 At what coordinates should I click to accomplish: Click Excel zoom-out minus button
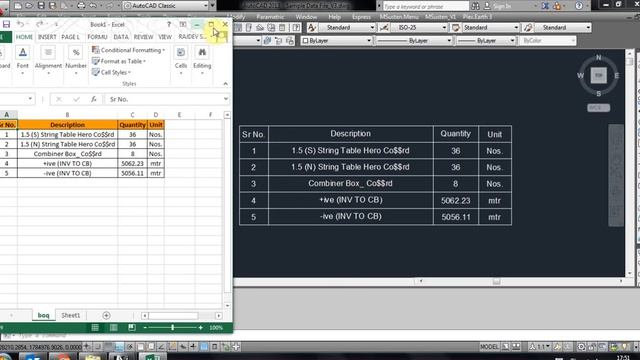(145, 327)
